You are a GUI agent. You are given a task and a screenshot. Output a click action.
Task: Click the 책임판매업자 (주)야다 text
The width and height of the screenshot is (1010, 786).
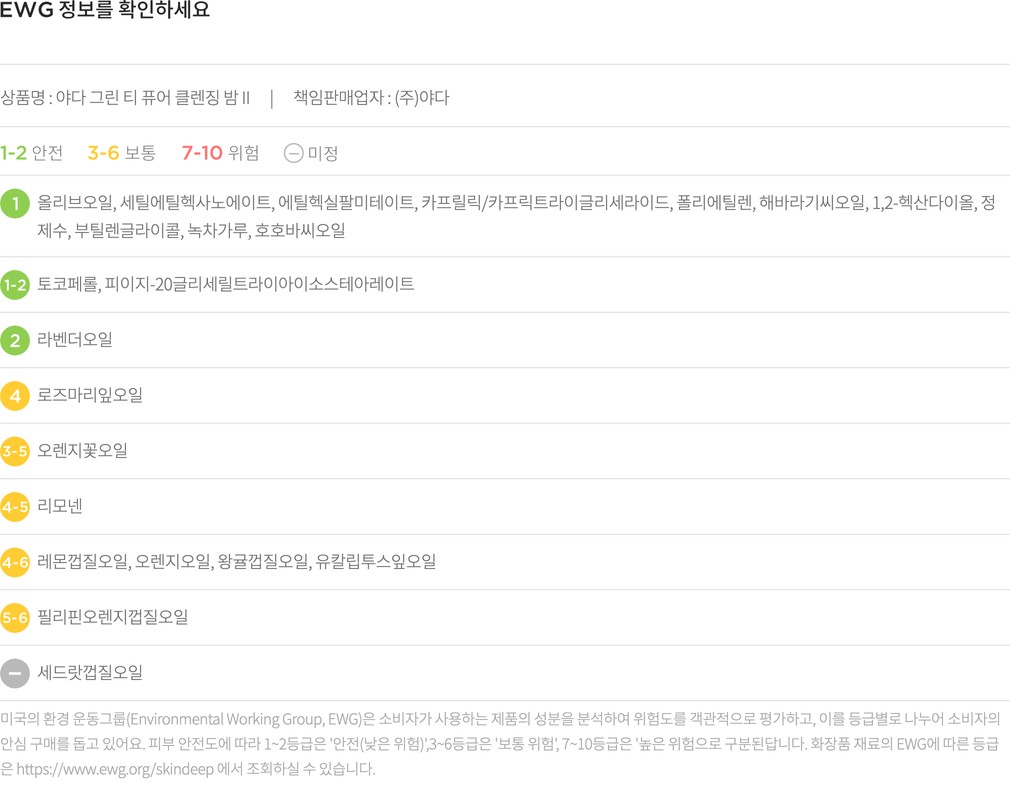coord(371,97)
